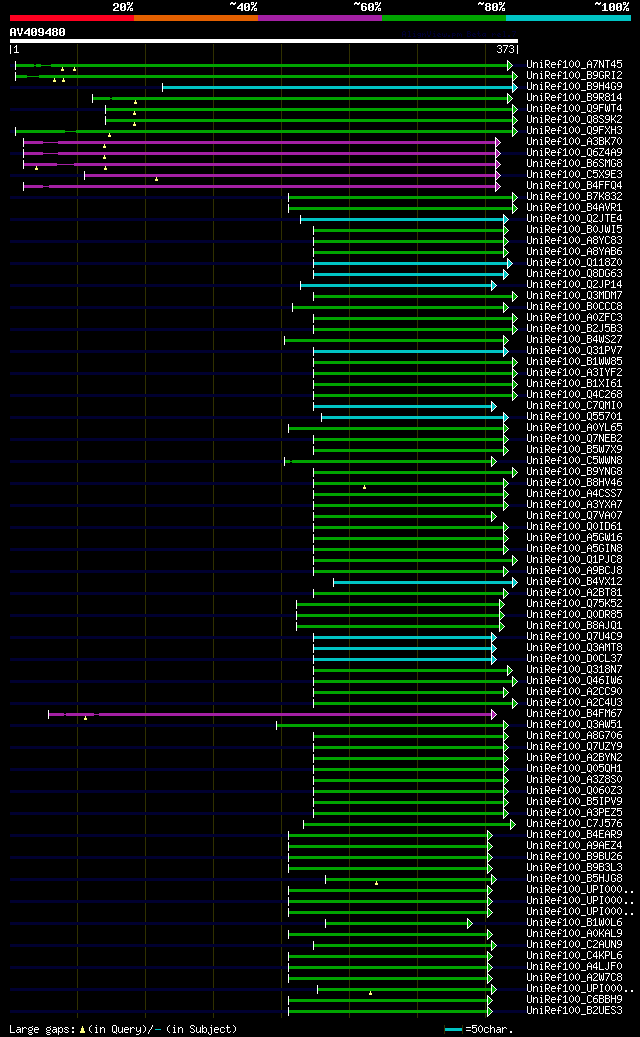
Task: Select the UniRef100_Q9FXH3 label
Action: pyautogui.click(x=574, y=131)
